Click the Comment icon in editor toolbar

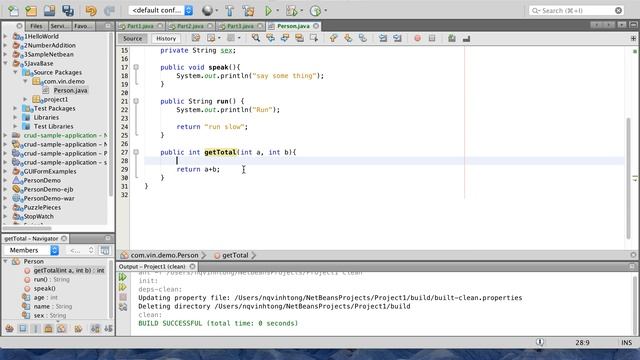pos(451,38)
